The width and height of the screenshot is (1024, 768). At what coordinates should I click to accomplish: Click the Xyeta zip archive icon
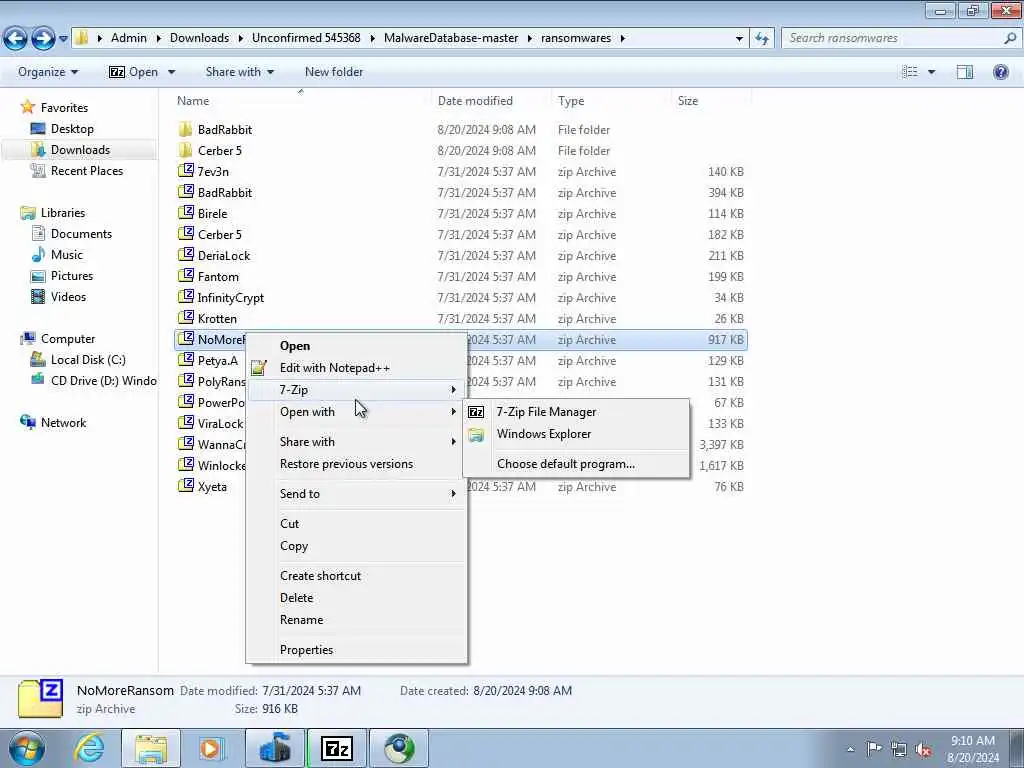[186, 486]
